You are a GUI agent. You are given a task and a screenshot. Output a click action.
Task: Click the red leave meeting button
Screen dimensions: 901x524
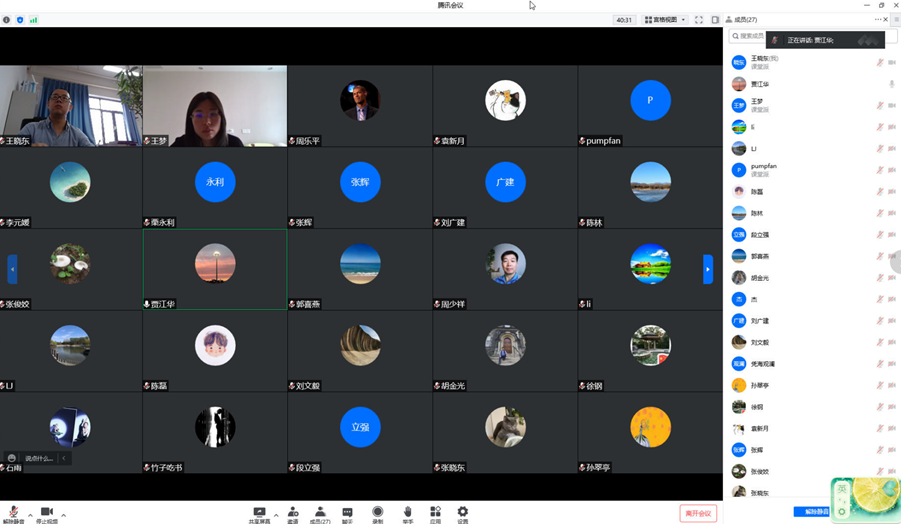(697, 513)
